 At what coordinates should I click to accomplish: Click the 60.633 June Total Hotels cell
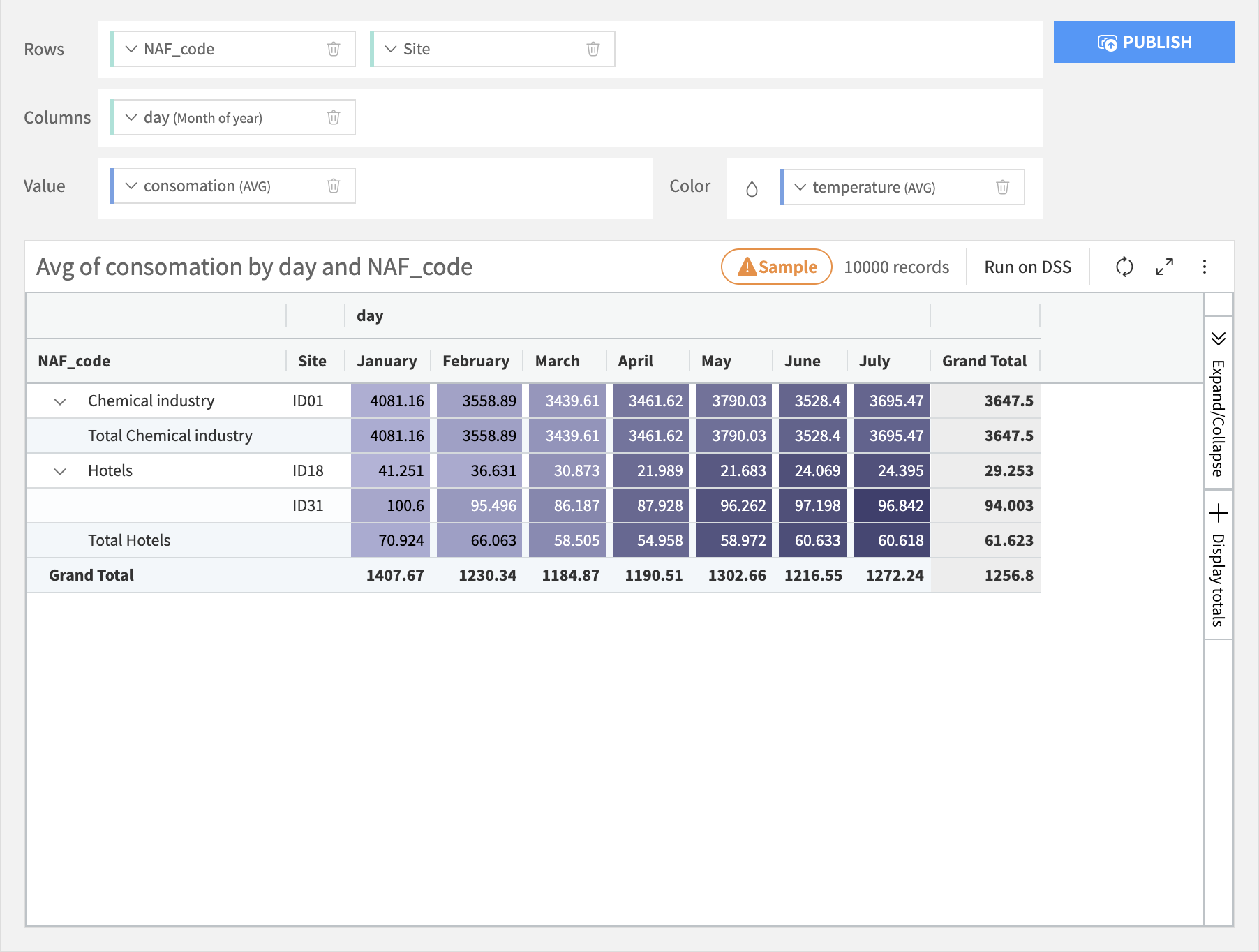[812, 540]
